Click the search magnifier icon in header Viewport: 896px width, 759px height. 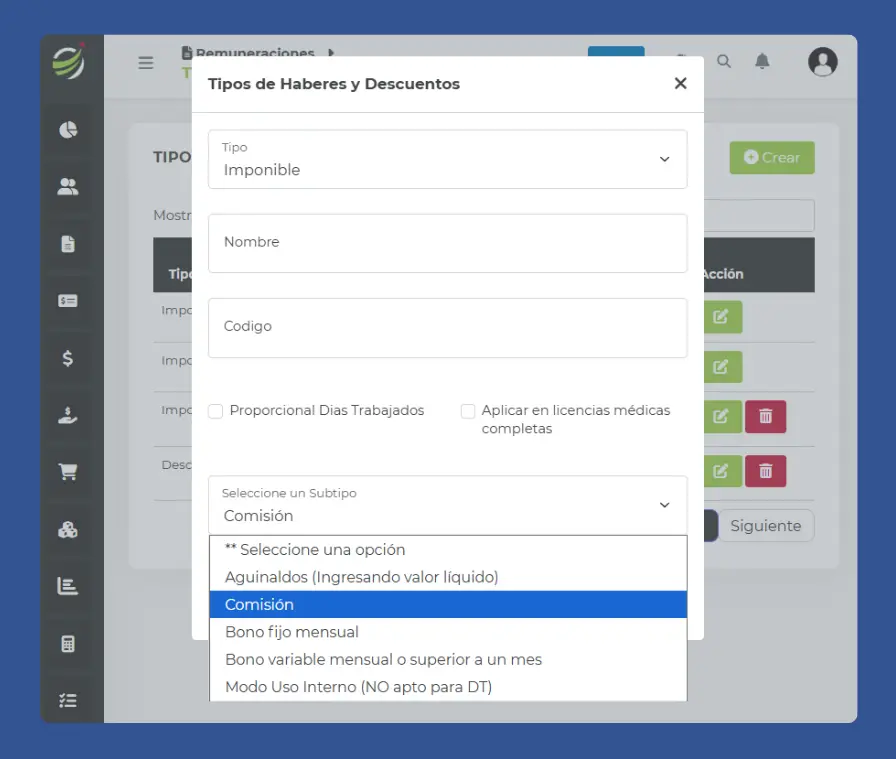coord(724,62)
